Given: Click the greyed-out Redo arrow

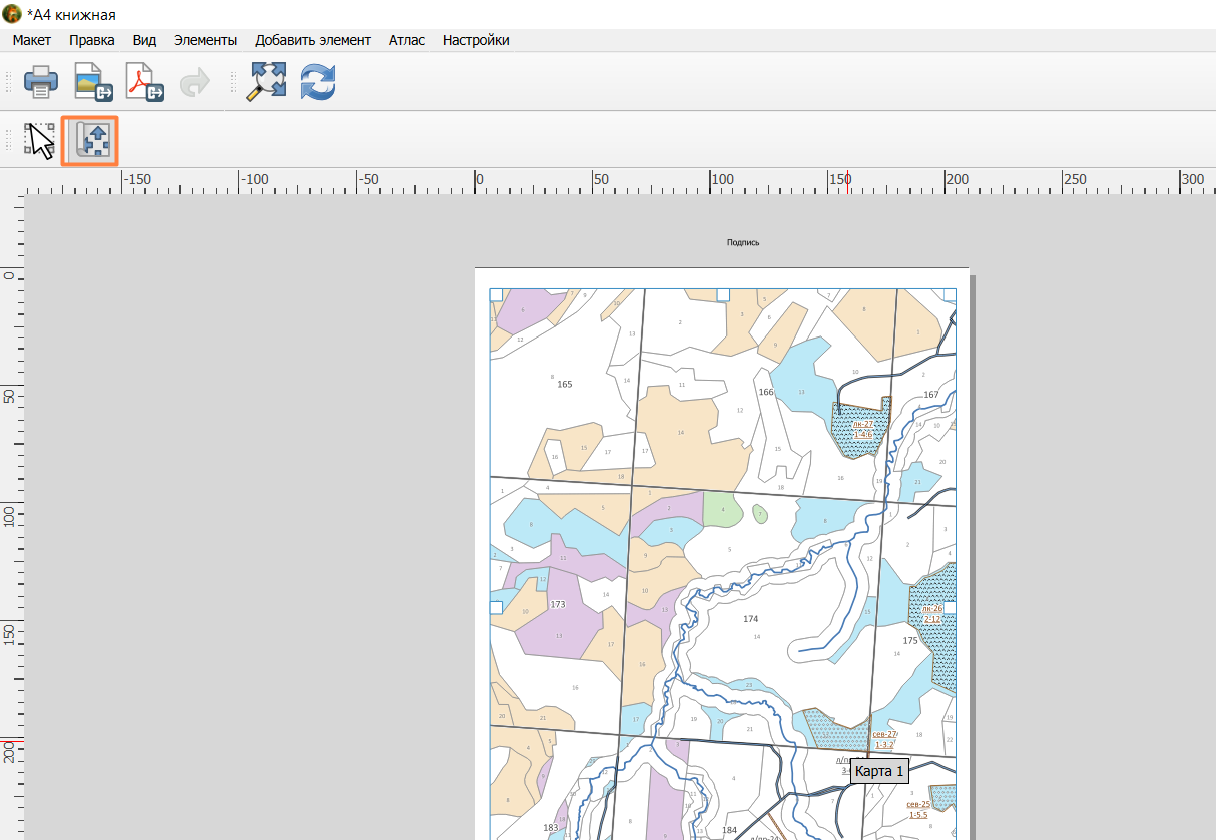Looking at the screenshot, I should [x=194, y=82].
